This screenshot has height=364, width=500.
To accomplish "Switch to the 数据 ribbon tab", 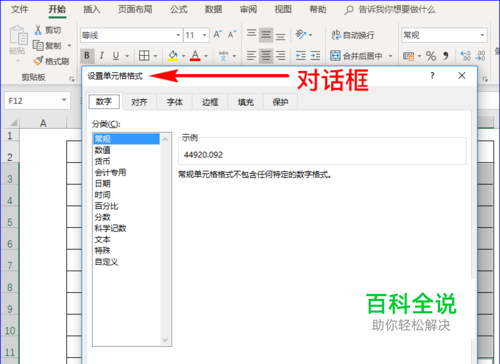I will point(213,9).
